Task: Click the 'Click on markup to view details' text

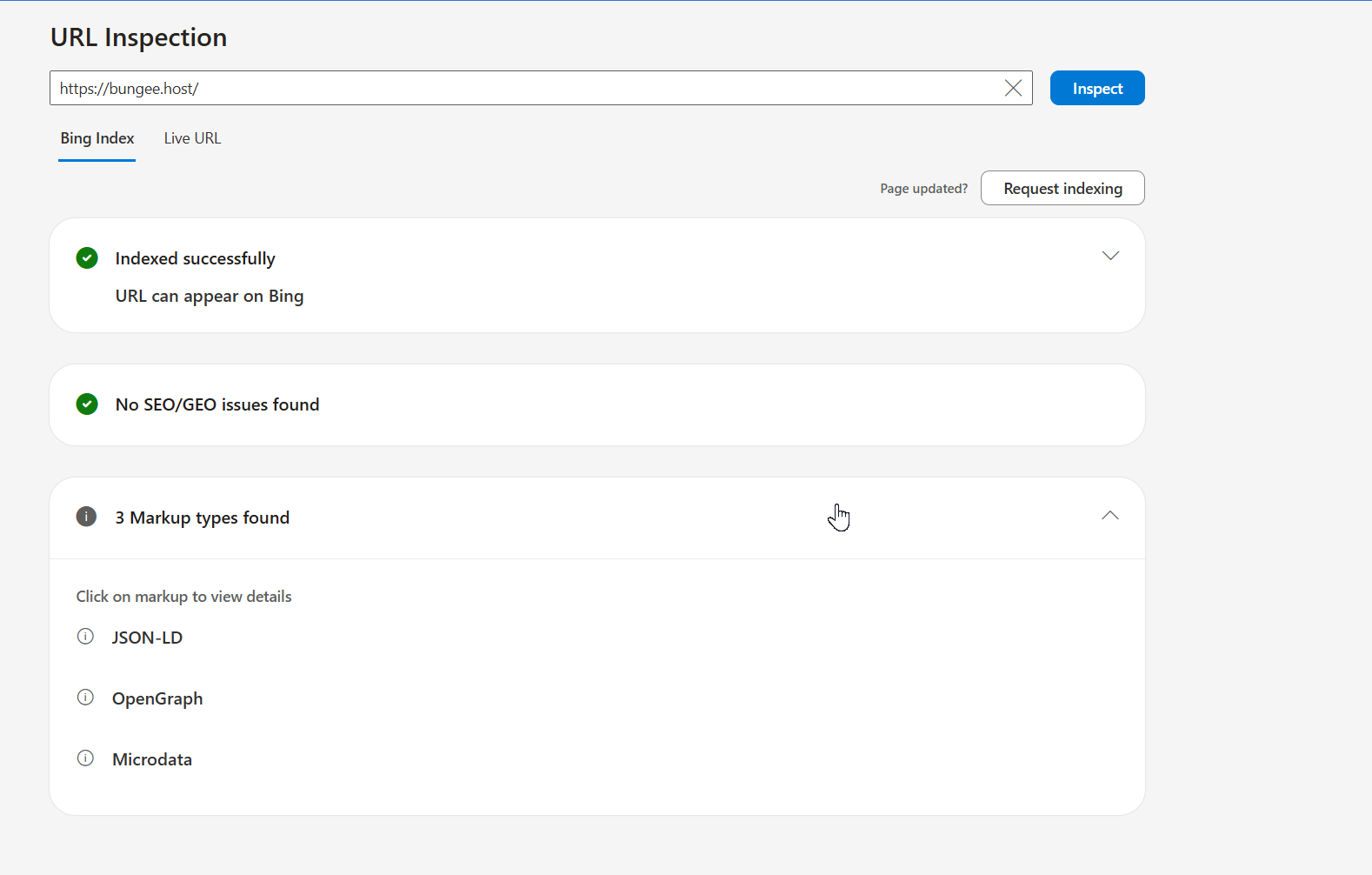Action: 183,597
